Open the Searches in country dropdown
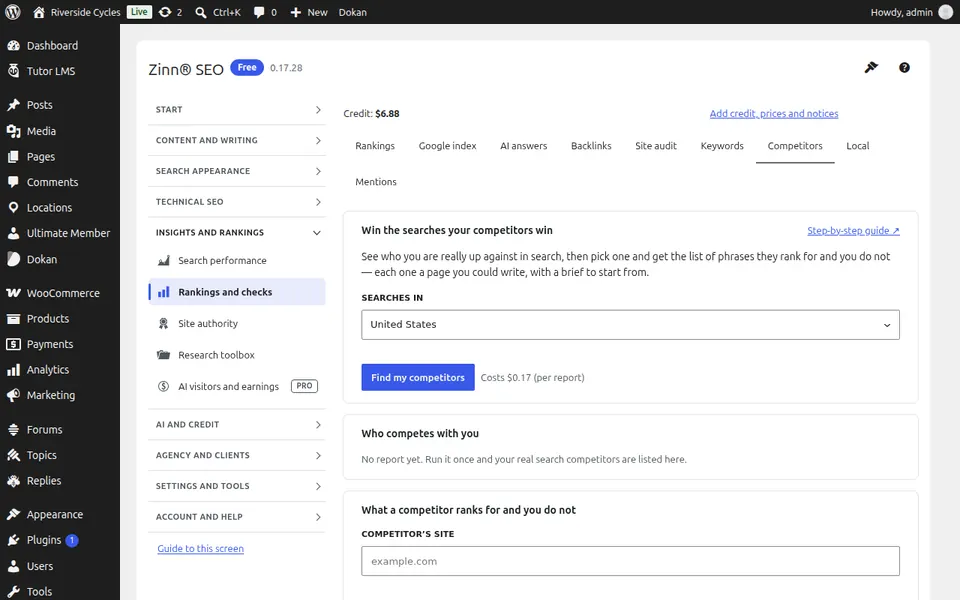Viewport: 960px width, 600px height. coord(630,324)
